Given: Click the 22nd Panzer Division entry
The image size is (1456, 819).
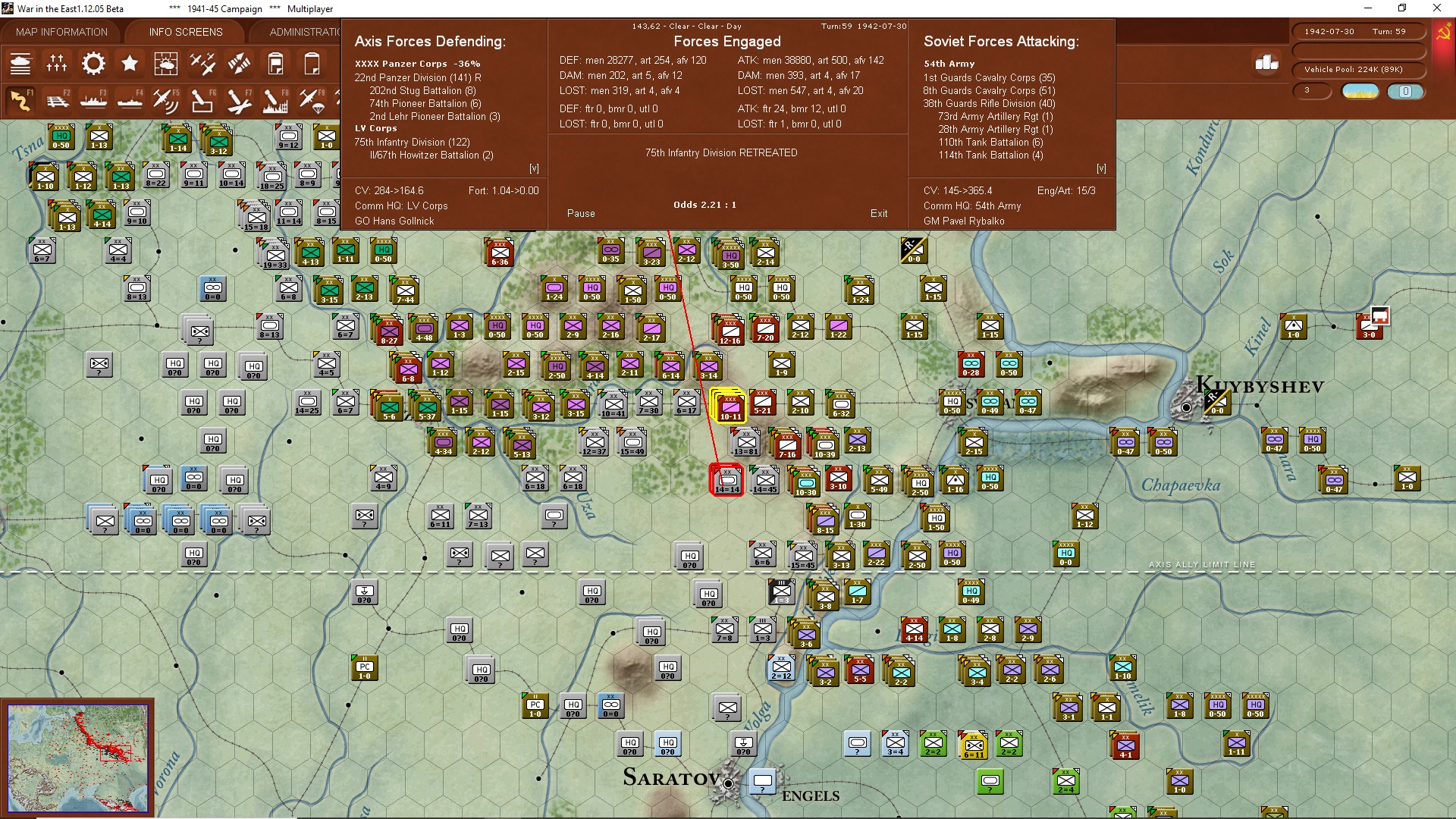Looking at the screenshot, I should (418, 77).
